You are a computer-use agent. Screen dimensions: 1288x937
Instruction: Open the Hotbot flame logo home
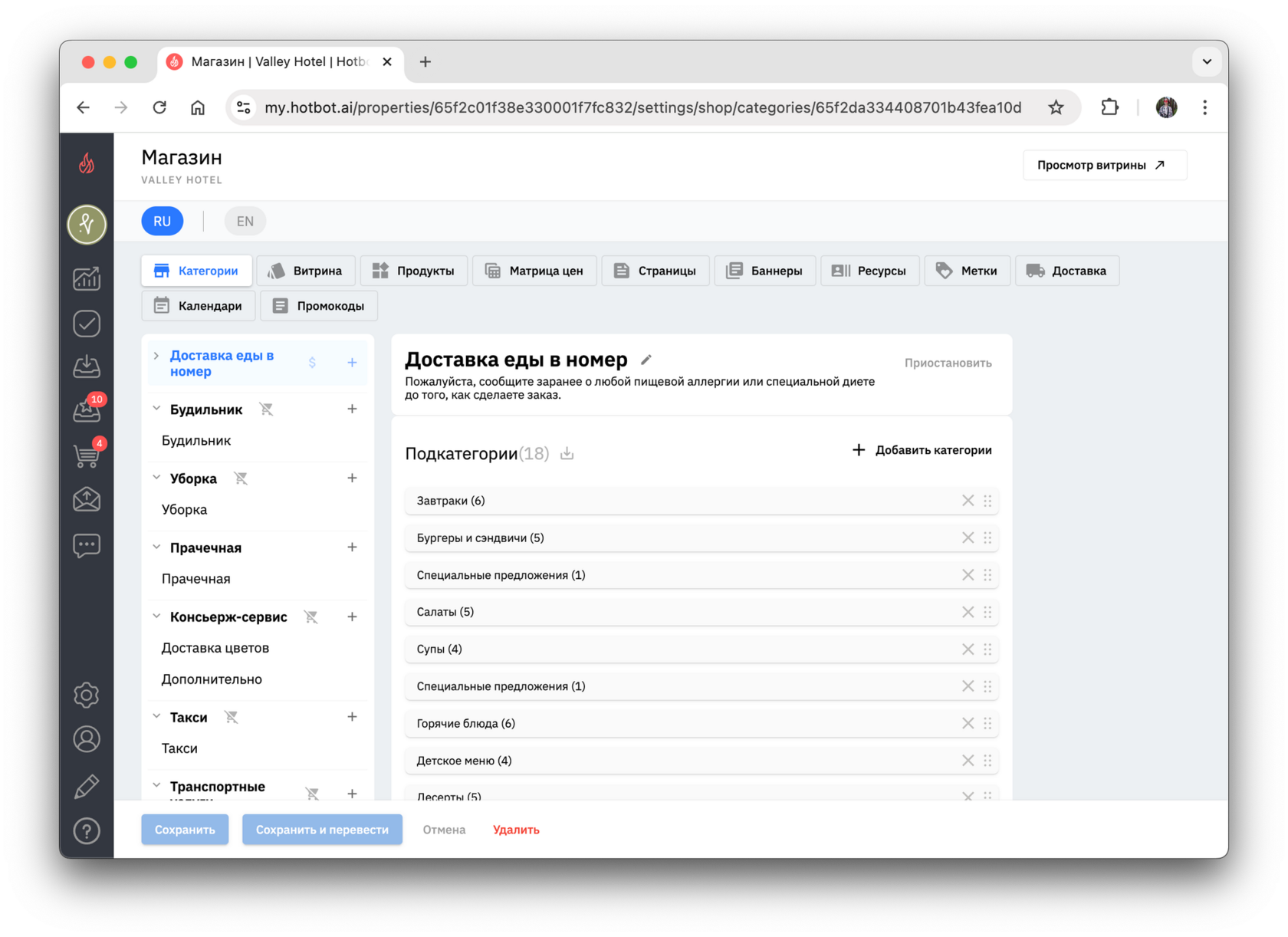(x=87, y=163)
